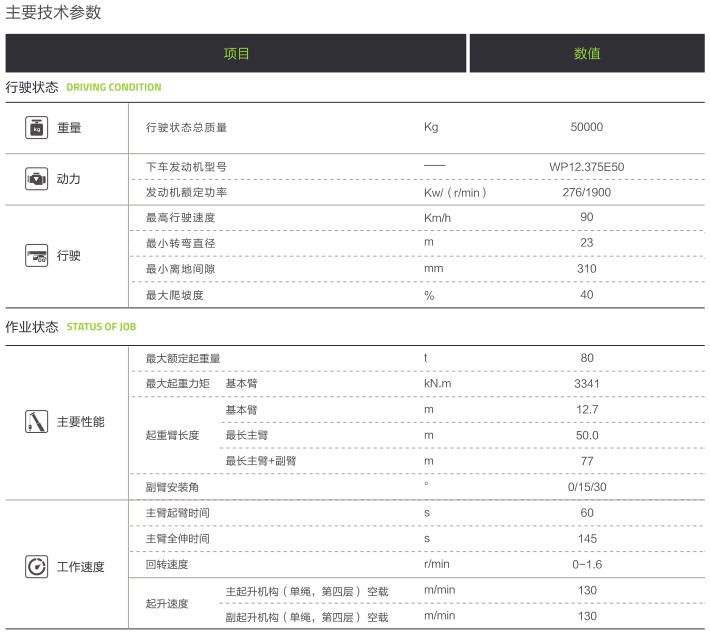Viewport: 710px width, 640px height.
Task: Click the truck icon beside 行驶
Action: point(36,255)
